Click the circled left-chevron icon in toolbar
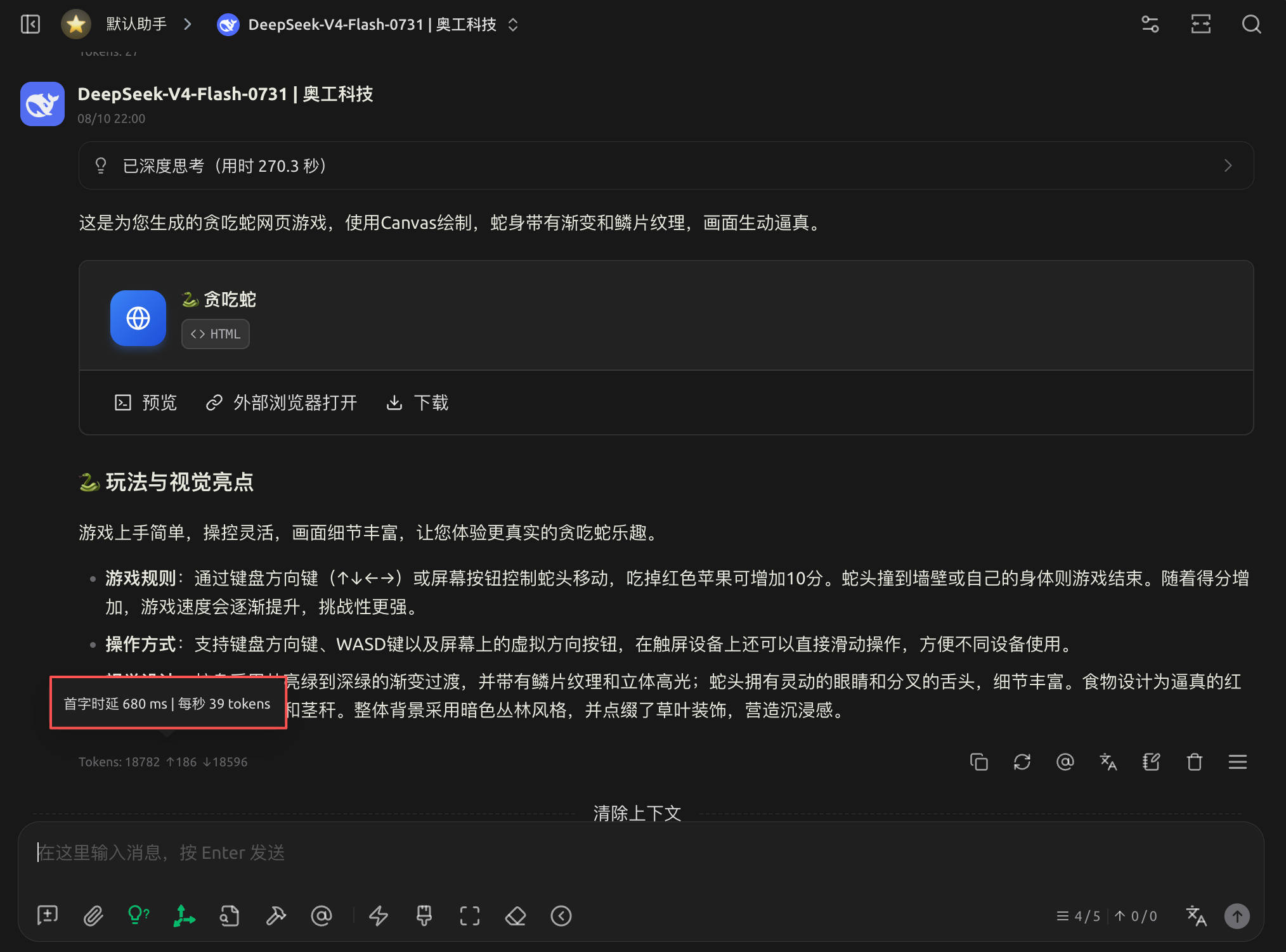The width and height of the screenshot is (1286, 952). point(561,916)
